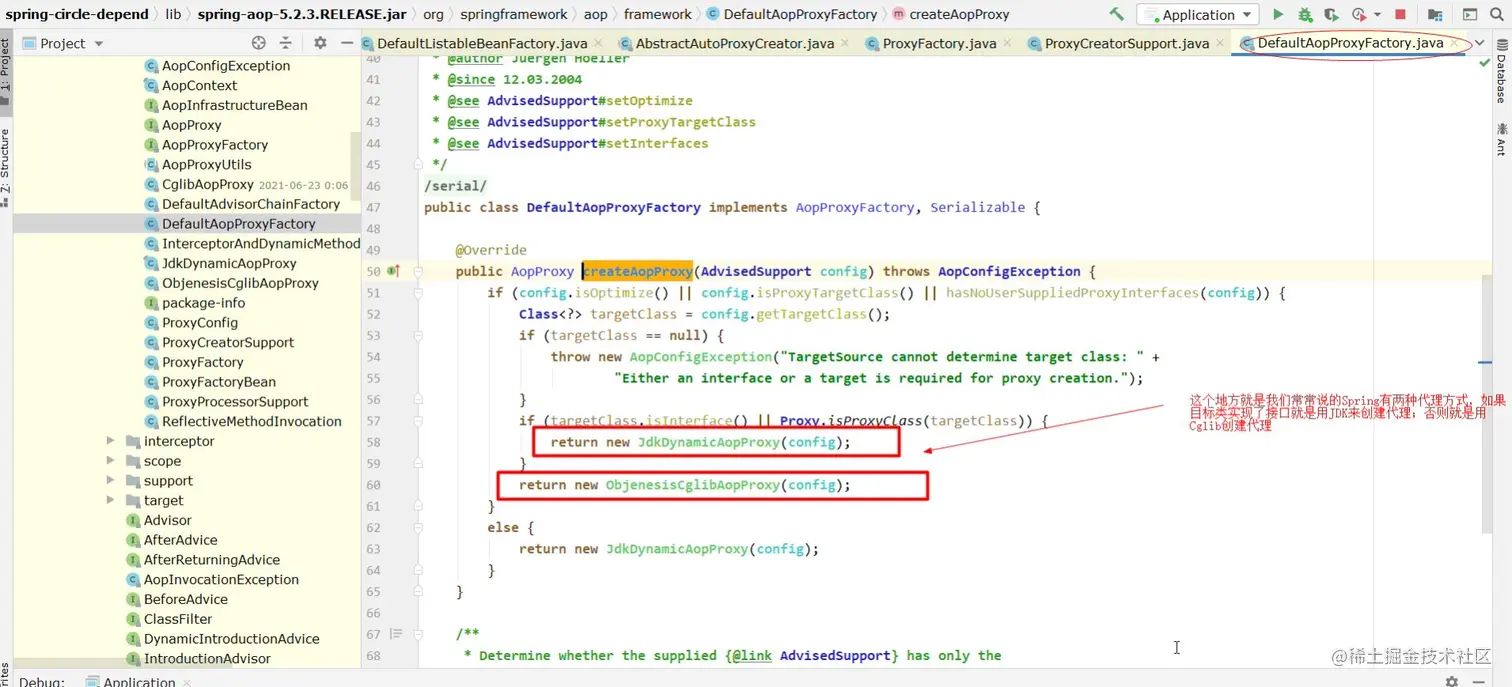Open the Application tab in Debug panel
The height and width of the screenshot is (687, 1512).
[138, 682]
